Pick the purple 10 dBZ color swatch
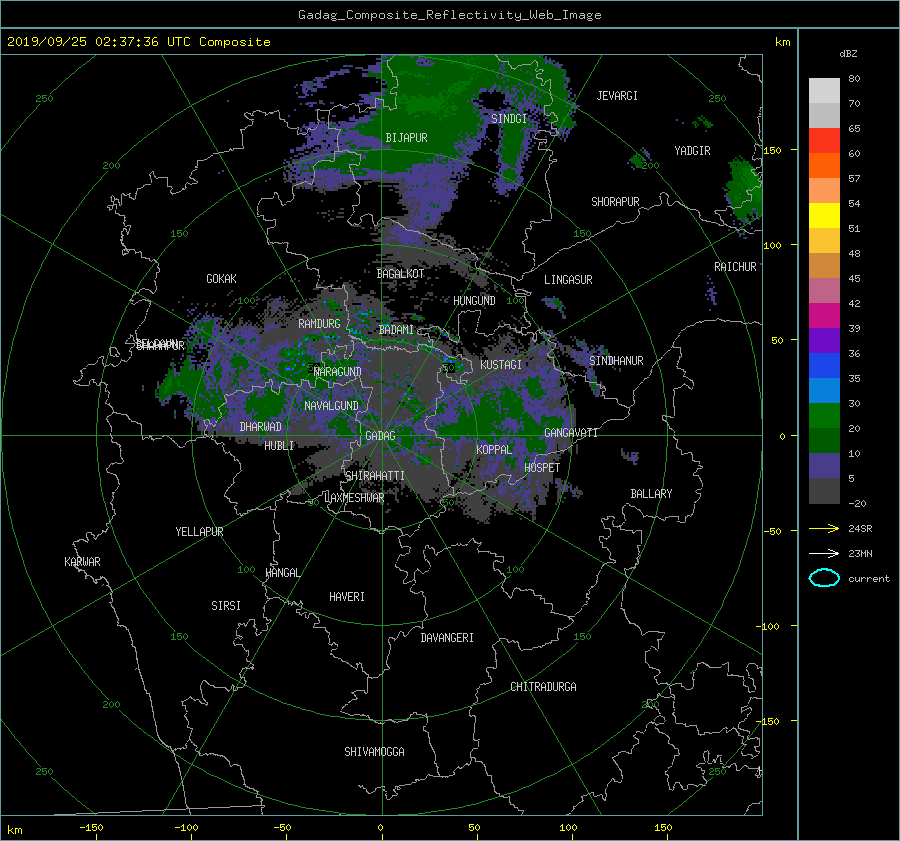This screenshot has height=841, width=900. [x=824, y=466]
